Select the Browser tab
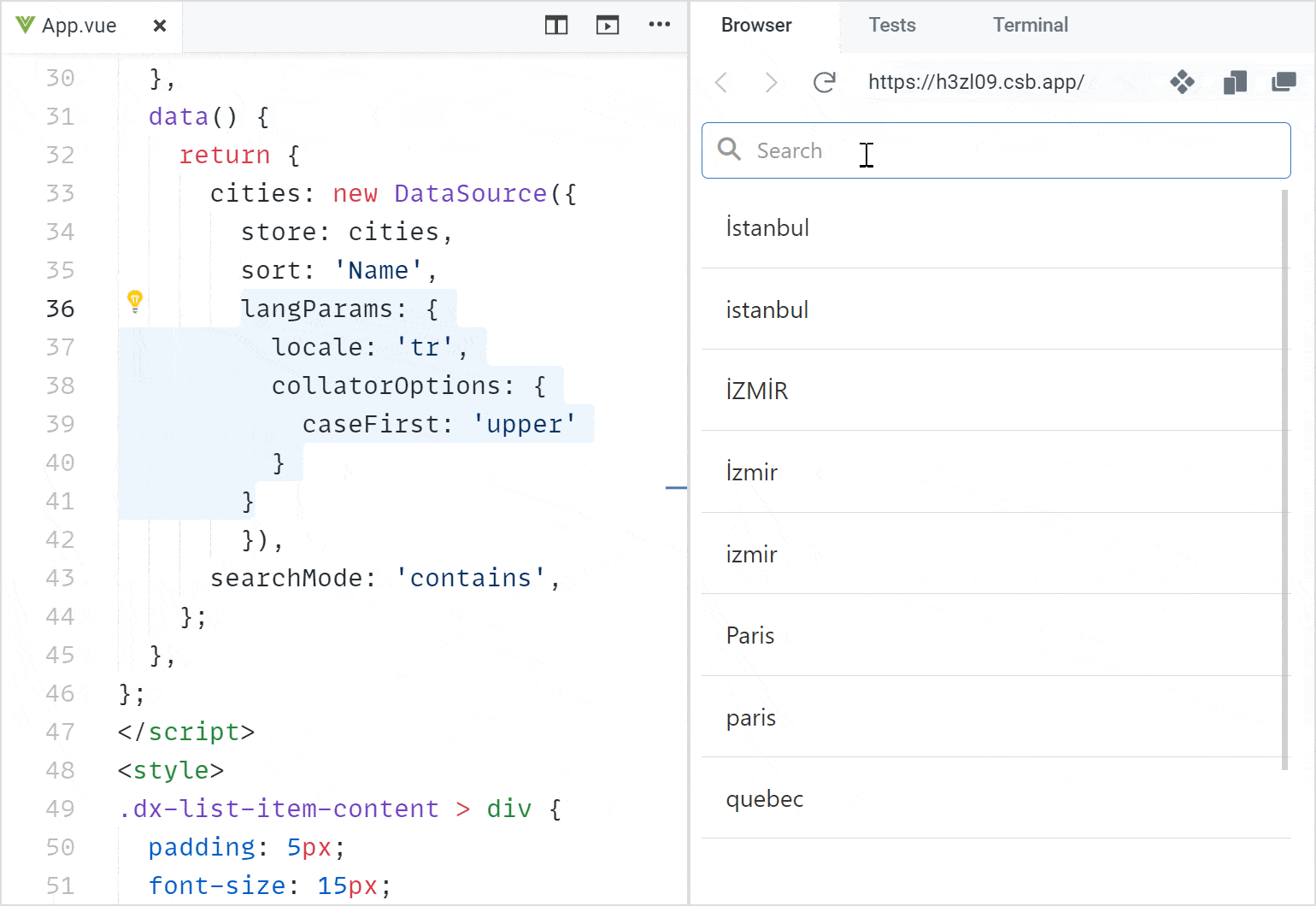The height and width of the screenshot is (906, 1316). pos(756,25)
